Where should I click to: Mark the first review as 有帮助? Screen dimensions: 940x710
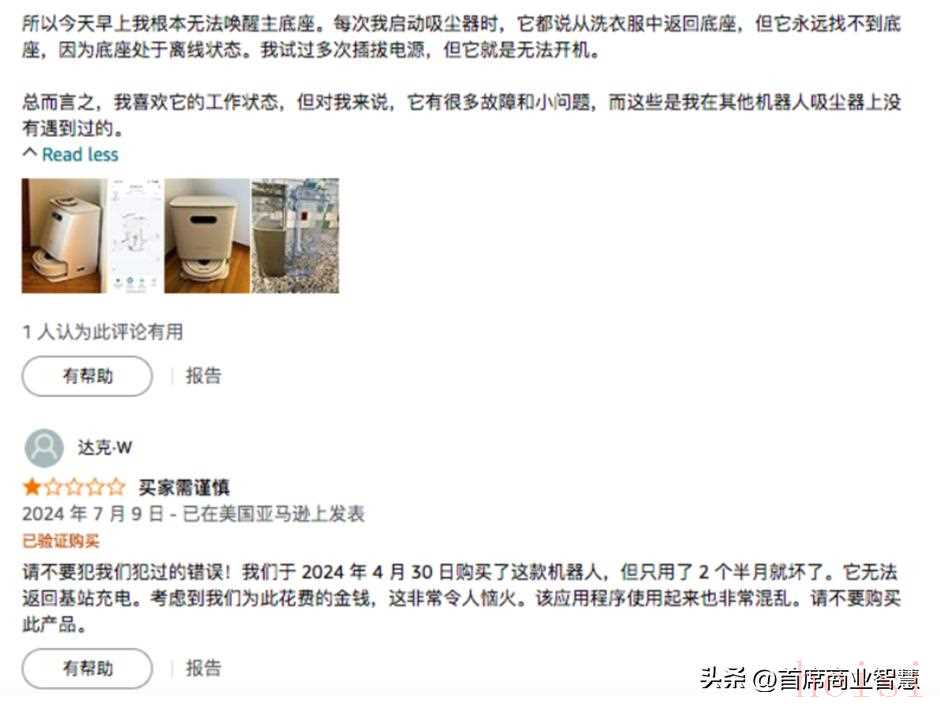(88, 376)
